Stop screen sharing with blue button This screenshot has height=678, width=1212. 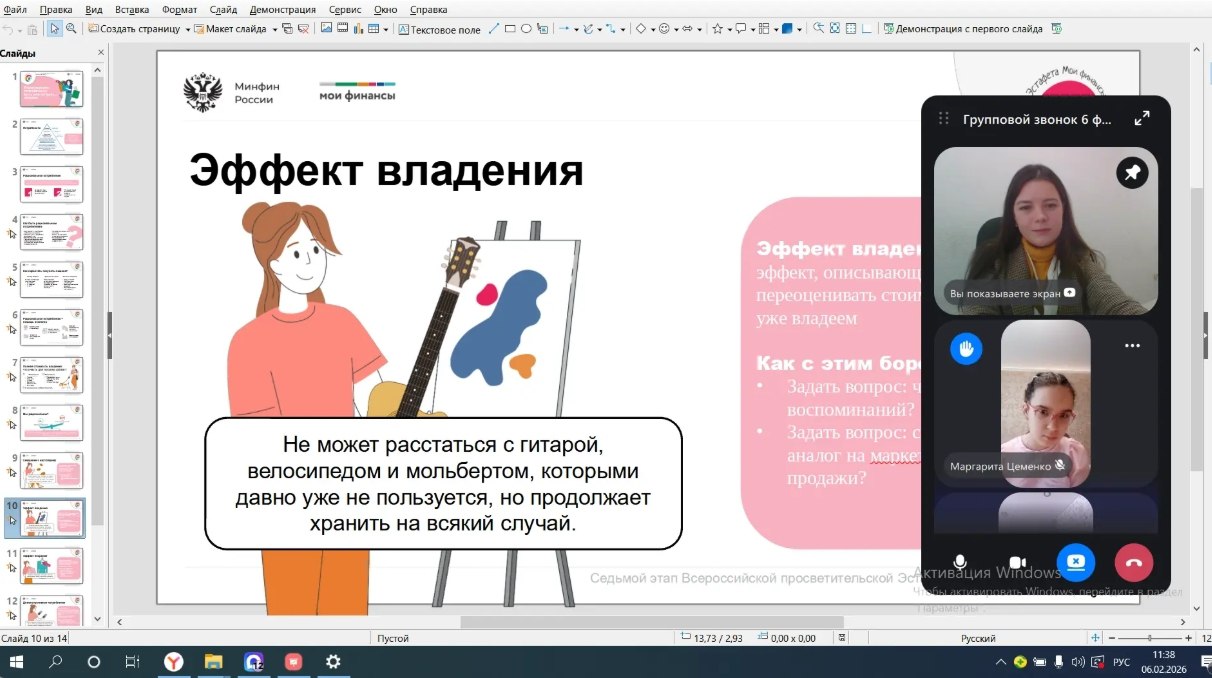[x=1076, y=562]
